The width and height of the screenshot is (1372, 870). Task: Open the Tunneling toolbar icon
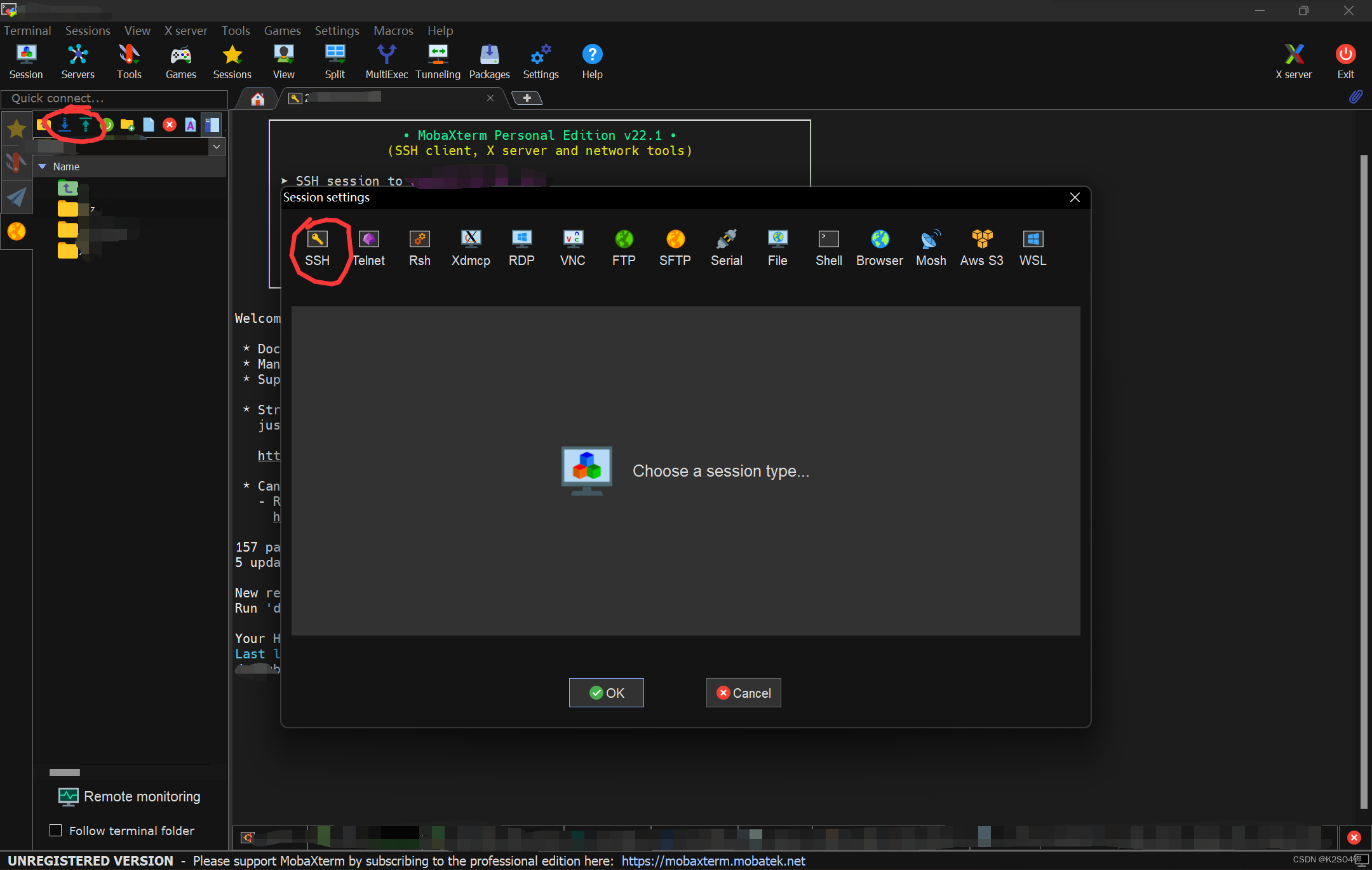[x=438, y=62]
